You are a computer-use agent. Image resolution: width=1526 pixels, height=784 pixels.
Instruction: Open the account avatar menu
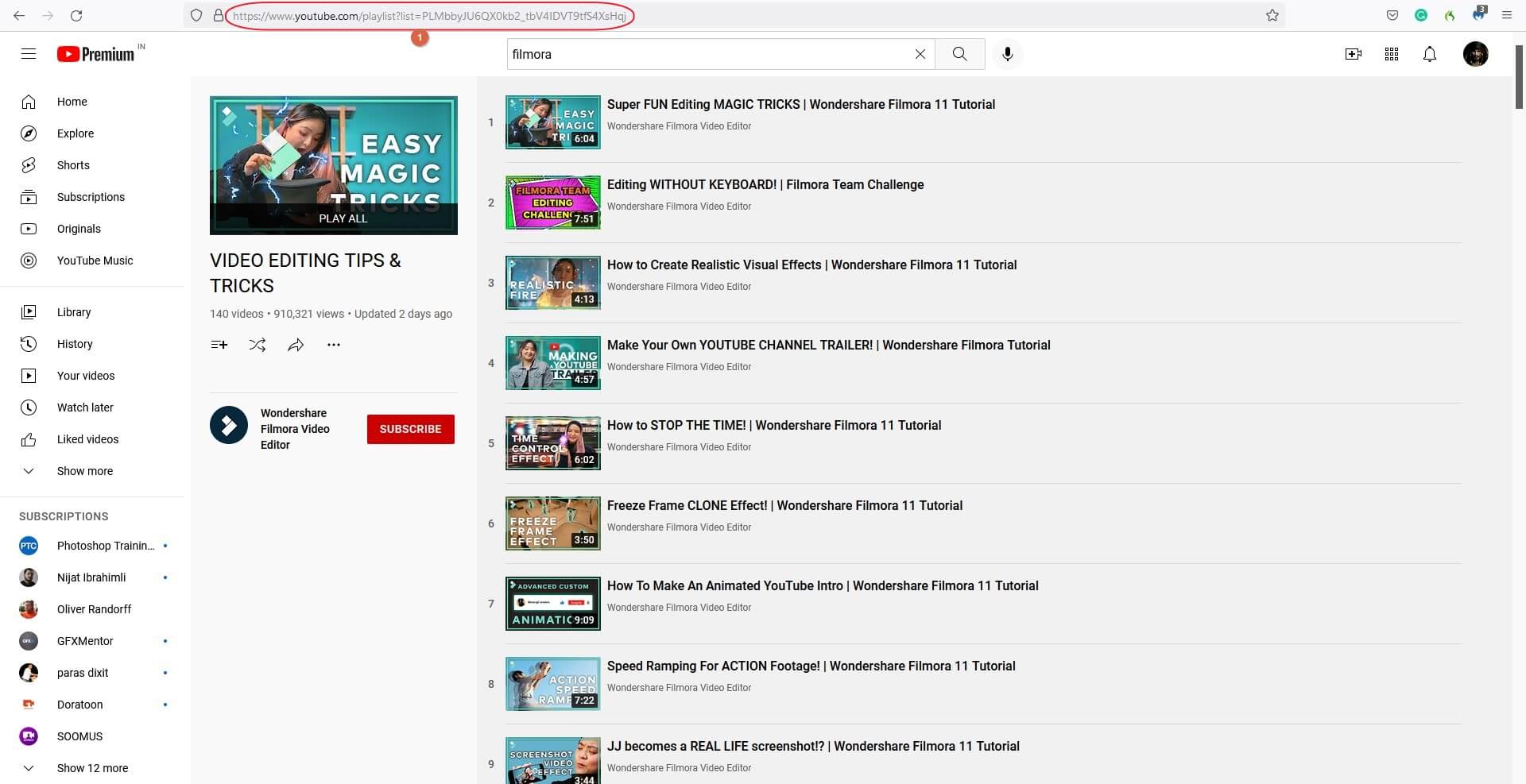click(x=1476, y=54)
